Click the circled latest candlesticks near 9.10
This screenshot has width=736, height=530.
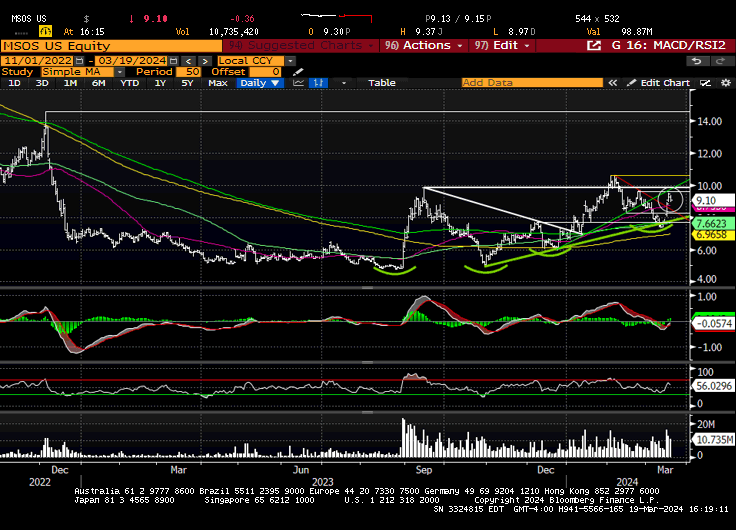coord(670,199)
